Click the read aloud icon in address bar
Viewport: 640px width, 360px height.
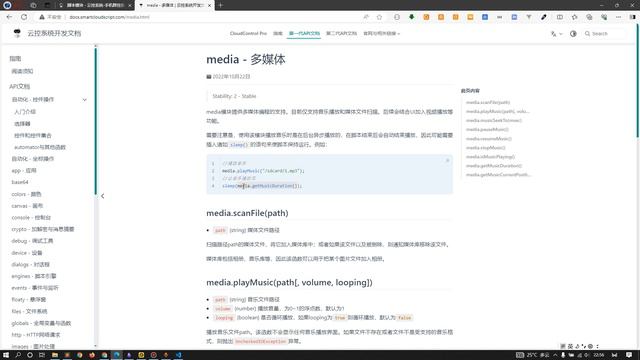click(366, 17)
